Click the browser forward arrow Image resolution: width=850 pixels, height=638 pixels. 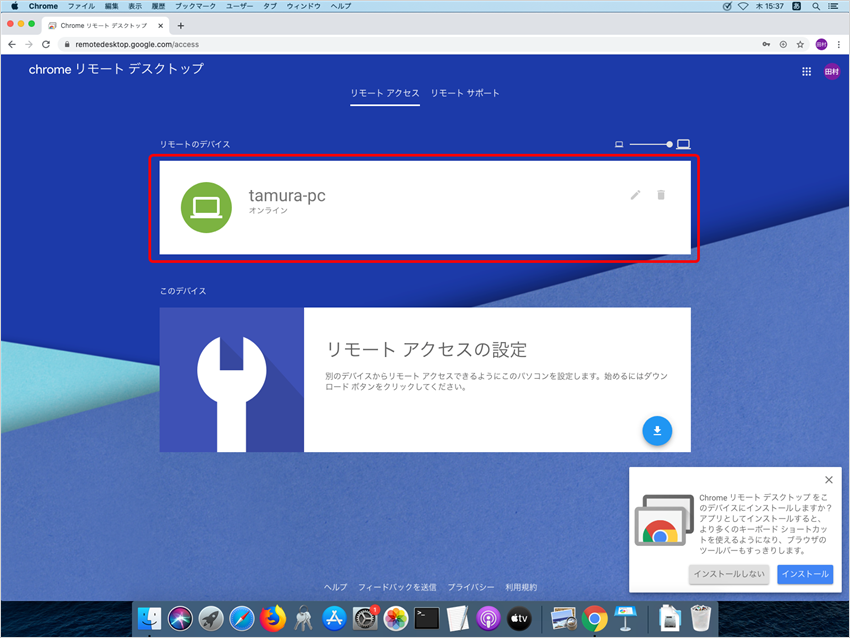[x=29, y=44]
